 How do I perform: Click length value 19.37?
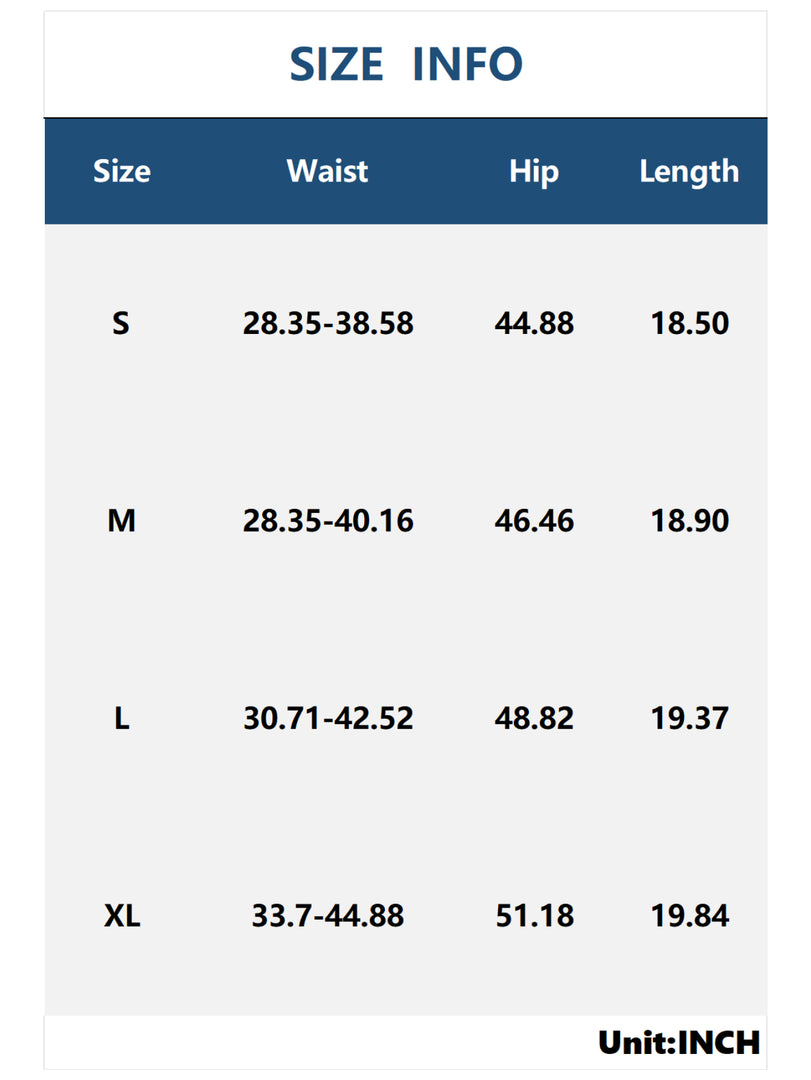coord(690,718)
